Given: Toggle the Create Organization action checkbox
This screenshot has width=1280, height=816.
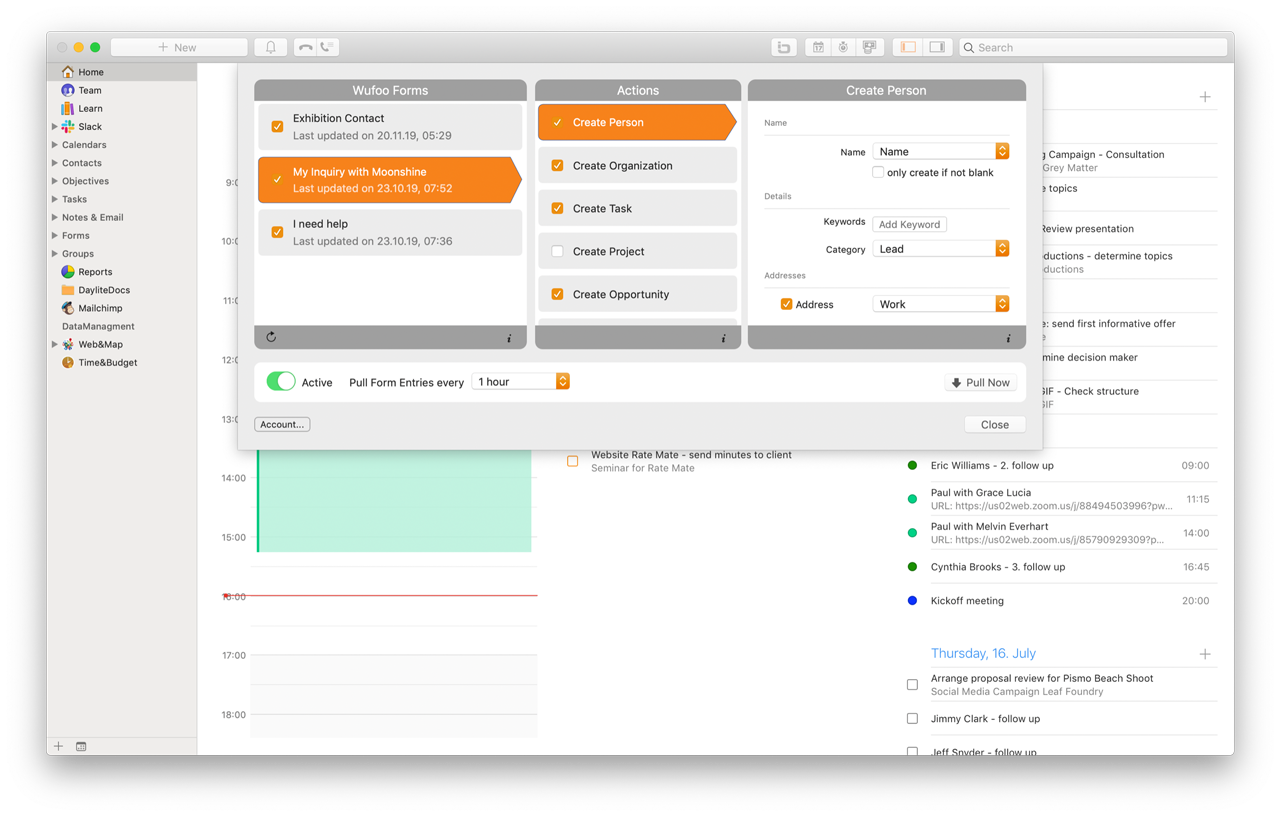Looking at the screenshot, I should [x=557, y=166].
